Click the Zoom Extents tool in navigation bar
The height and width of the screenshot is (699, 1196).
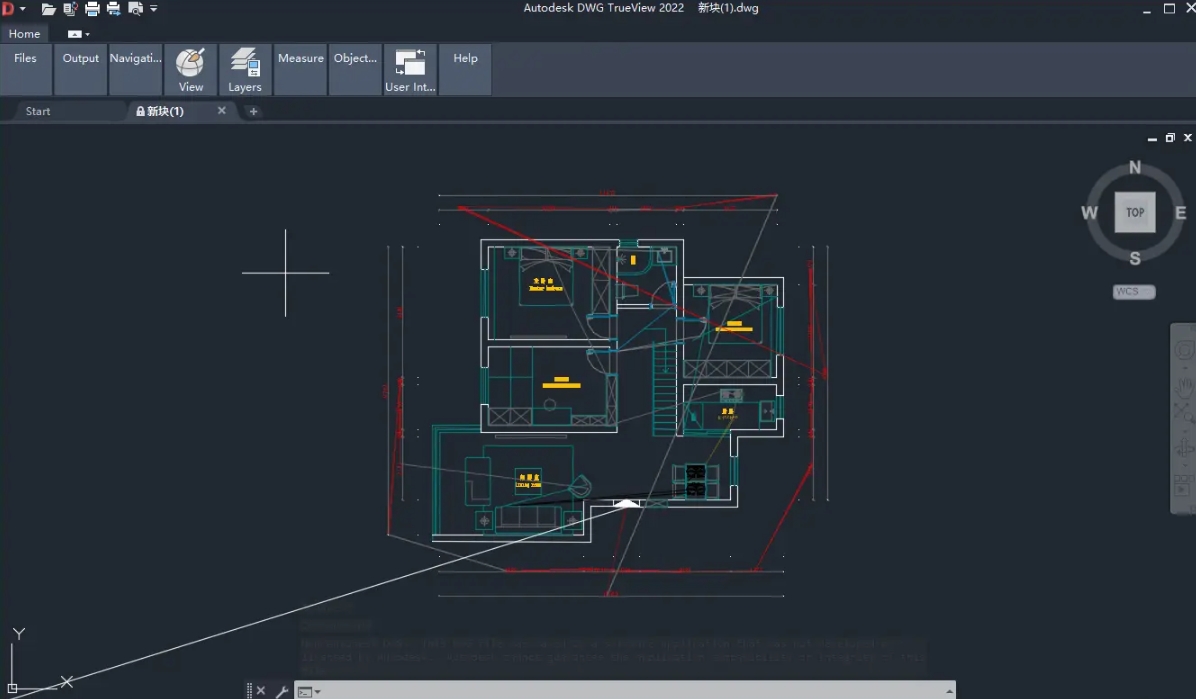(1184, 413)
